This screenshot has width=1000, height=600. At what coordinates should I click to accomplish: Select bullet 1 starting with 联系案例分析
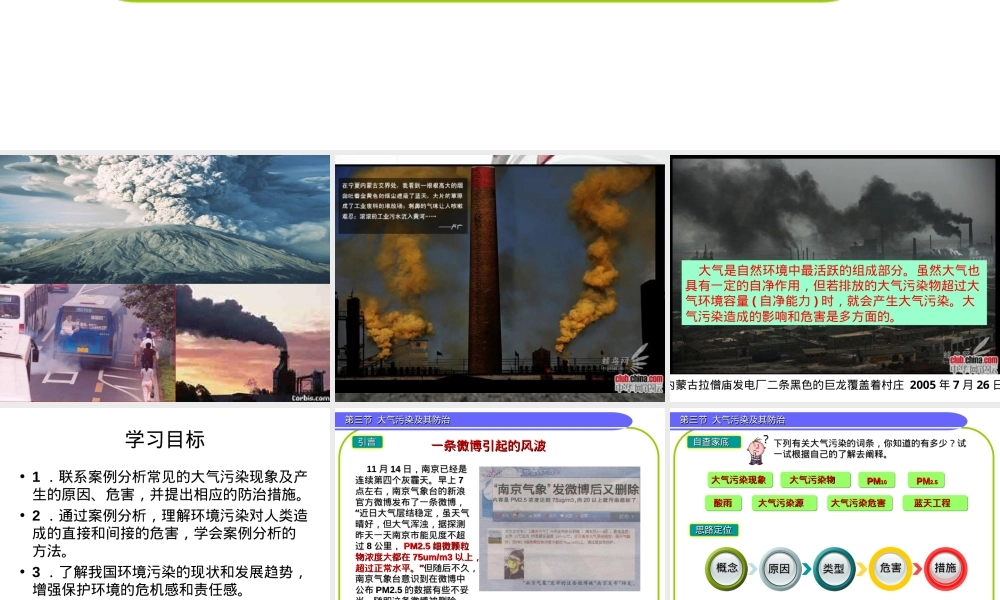[x=168, y=485]
